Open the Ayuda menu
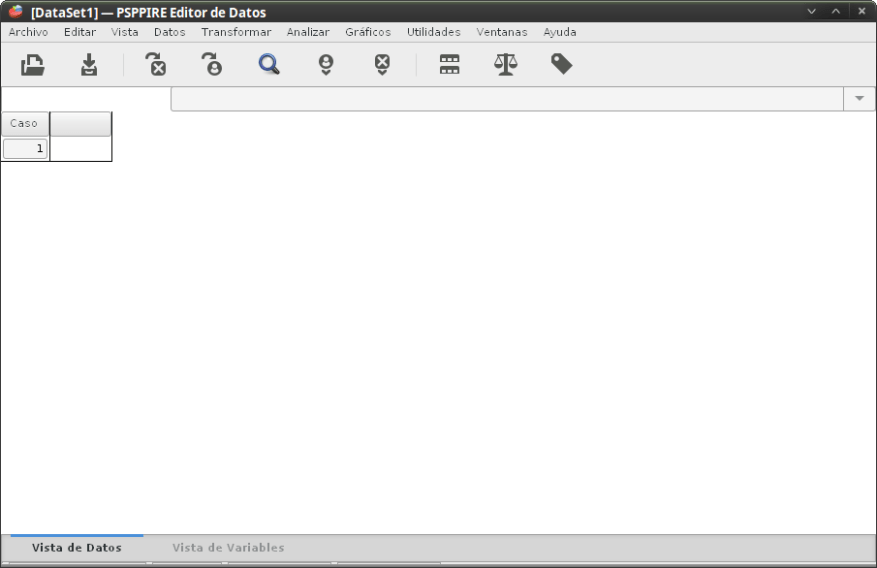Viewport: 877px width, 568px height. point(559,32)
